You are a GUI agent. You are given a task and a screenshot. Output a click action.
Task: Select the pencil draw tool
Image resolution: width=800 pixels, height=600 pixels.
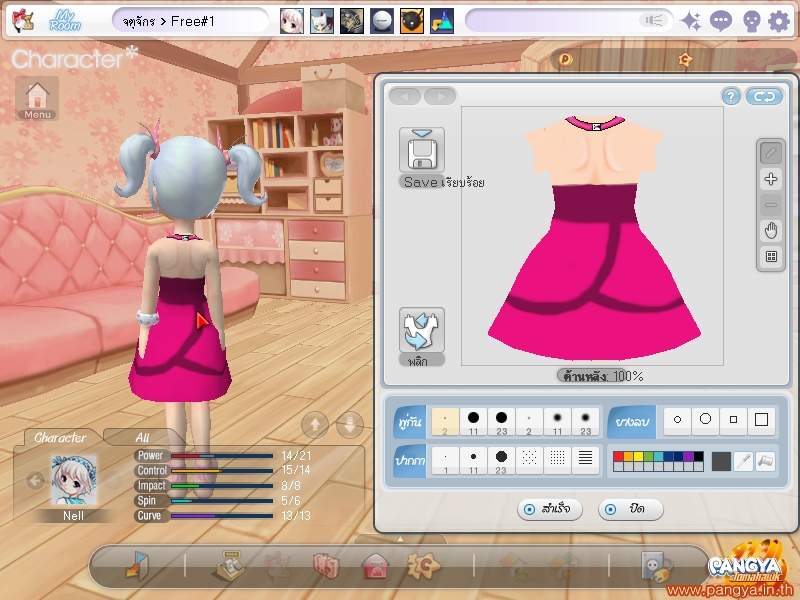[771, 153]
